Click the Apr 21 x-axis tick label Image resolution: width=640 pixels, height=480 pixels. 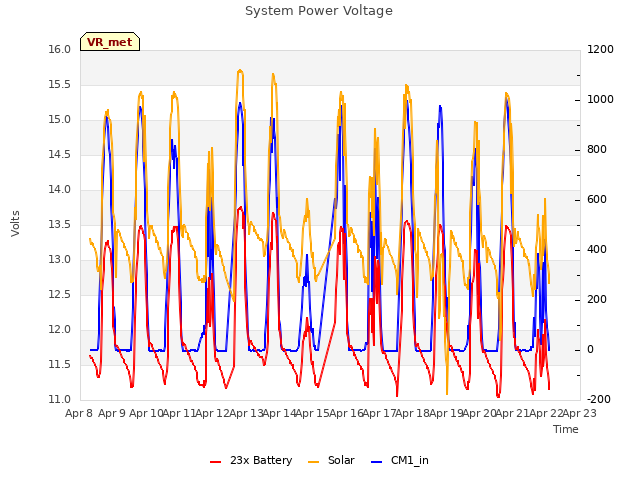(x=512, y=413)
